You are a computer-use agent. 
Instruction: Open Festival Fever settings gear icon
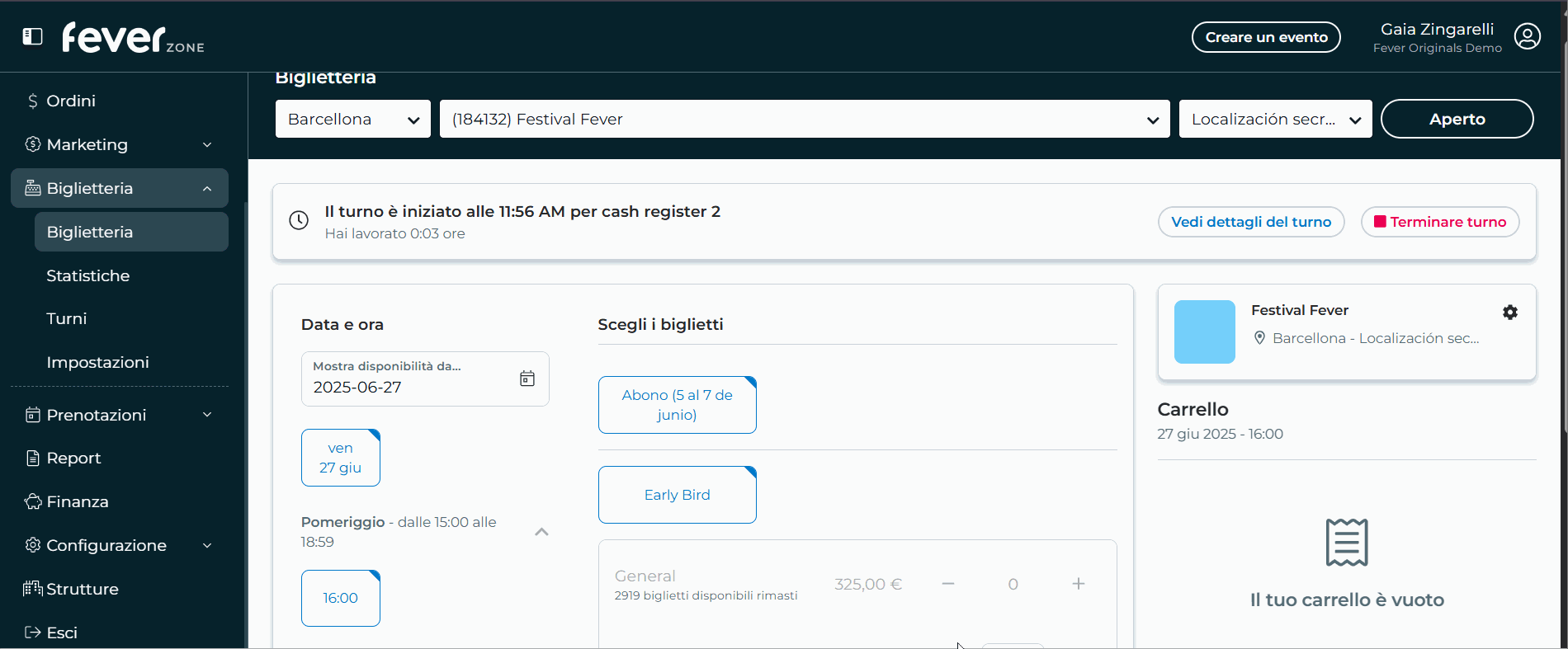point(1510,312)
